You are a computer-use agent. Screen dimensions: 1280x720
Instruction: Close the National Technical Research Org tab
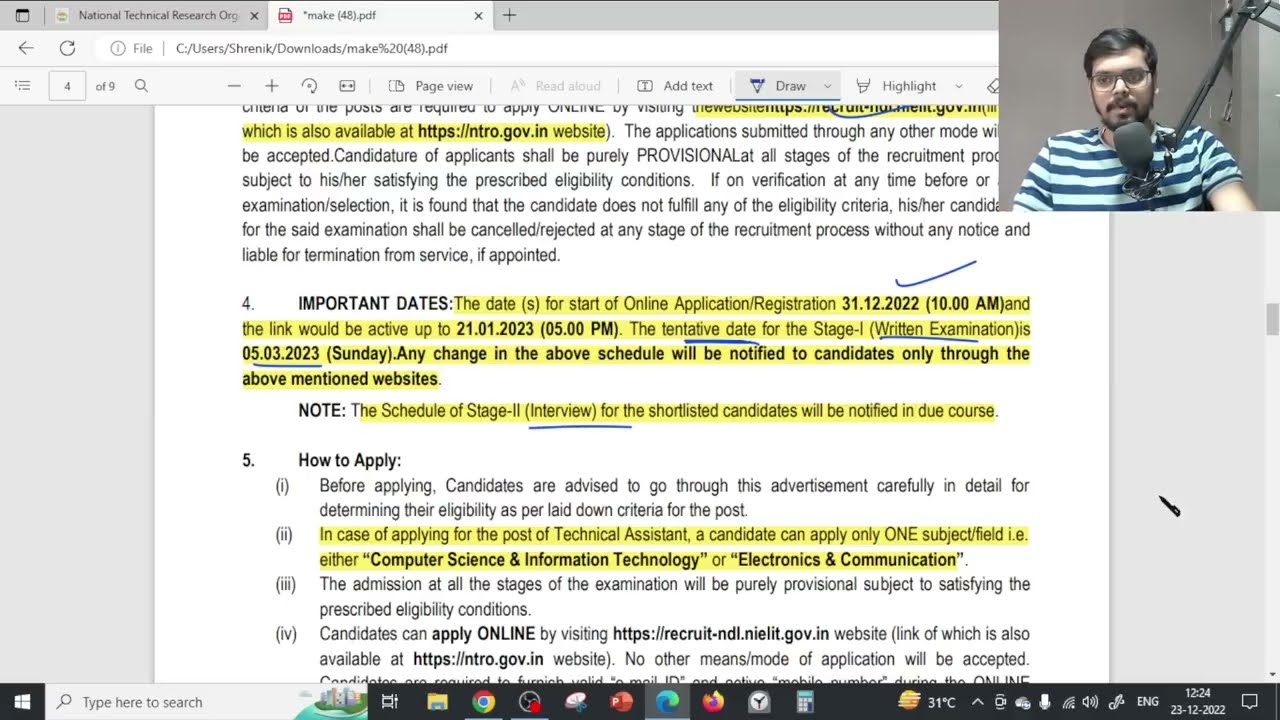(254, 15)
